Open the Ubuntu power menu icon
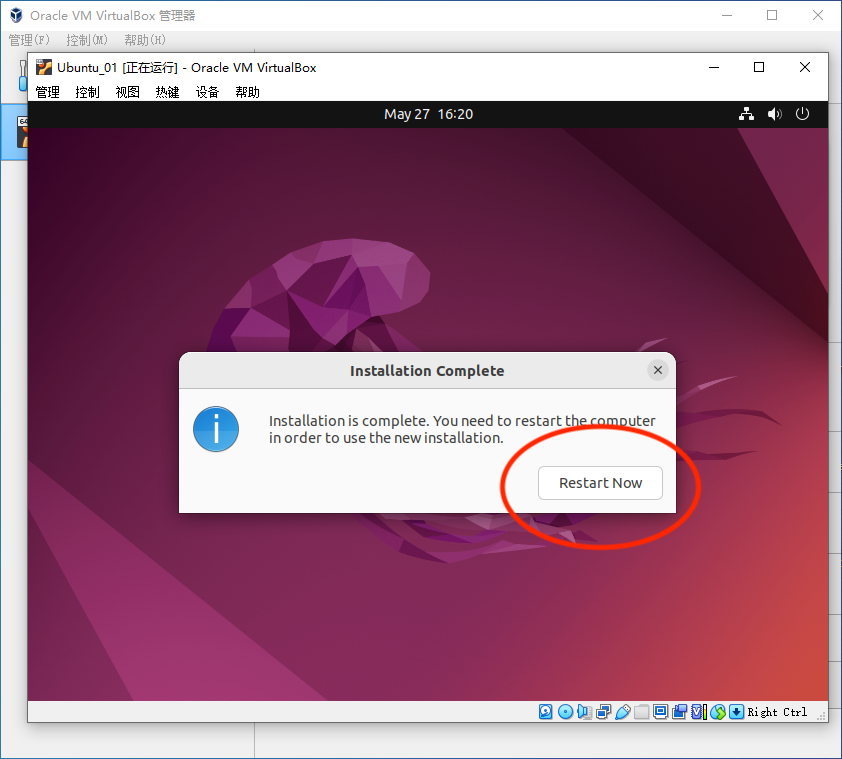This screenshot has width=842, height=759. coord(802,114)
